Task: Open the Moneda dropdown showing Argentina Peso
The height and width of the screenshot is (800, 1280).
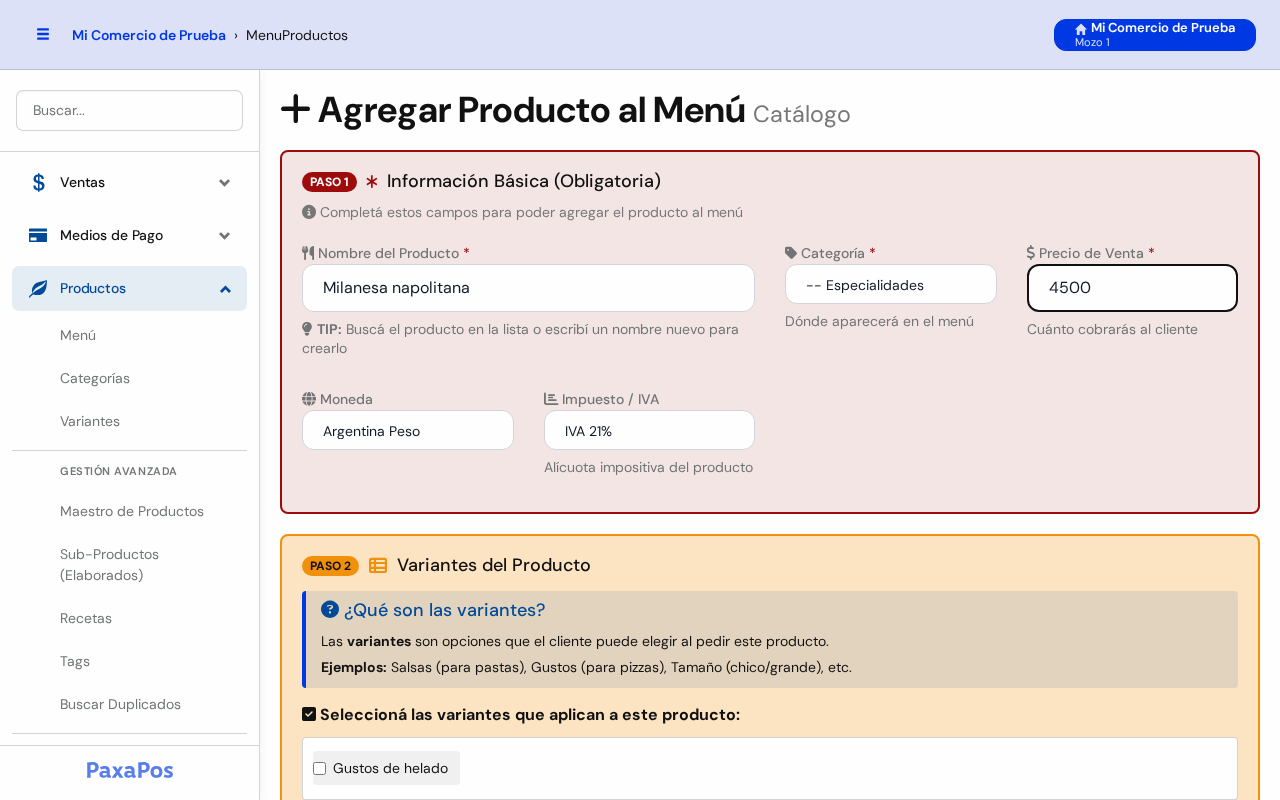Action: pos(408,430)
